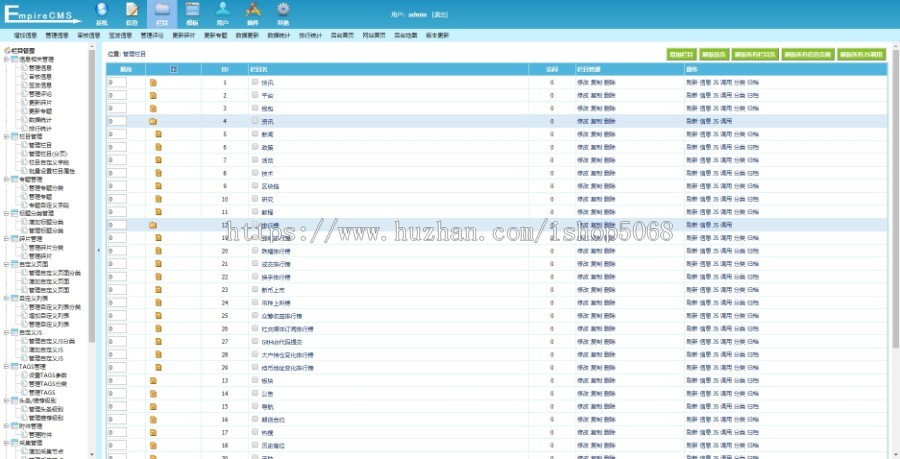900x459 pixels.
Task: Click the EmpireCMS logo
Action: [x=43, y=14]
